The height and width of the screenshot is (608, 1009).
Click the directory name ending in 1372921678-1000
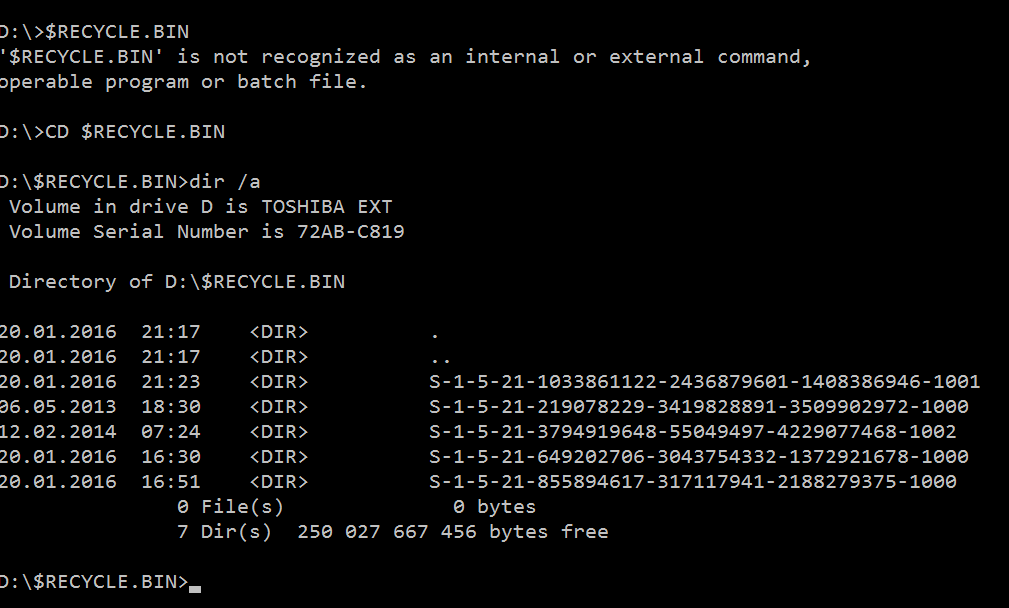699,457
